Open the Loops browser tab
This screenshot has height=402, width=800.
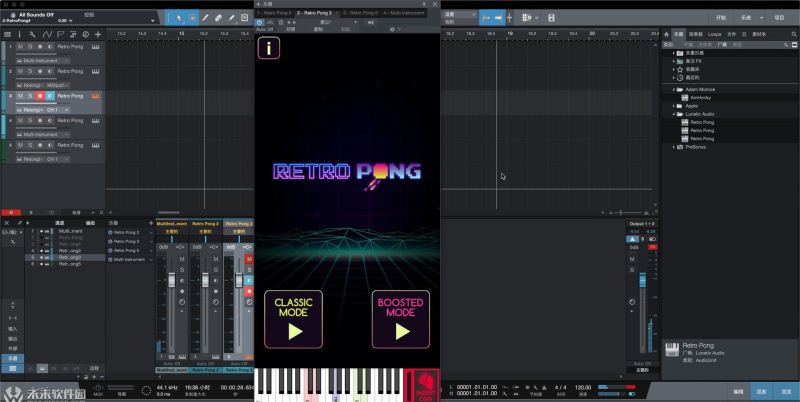(714, 34)
